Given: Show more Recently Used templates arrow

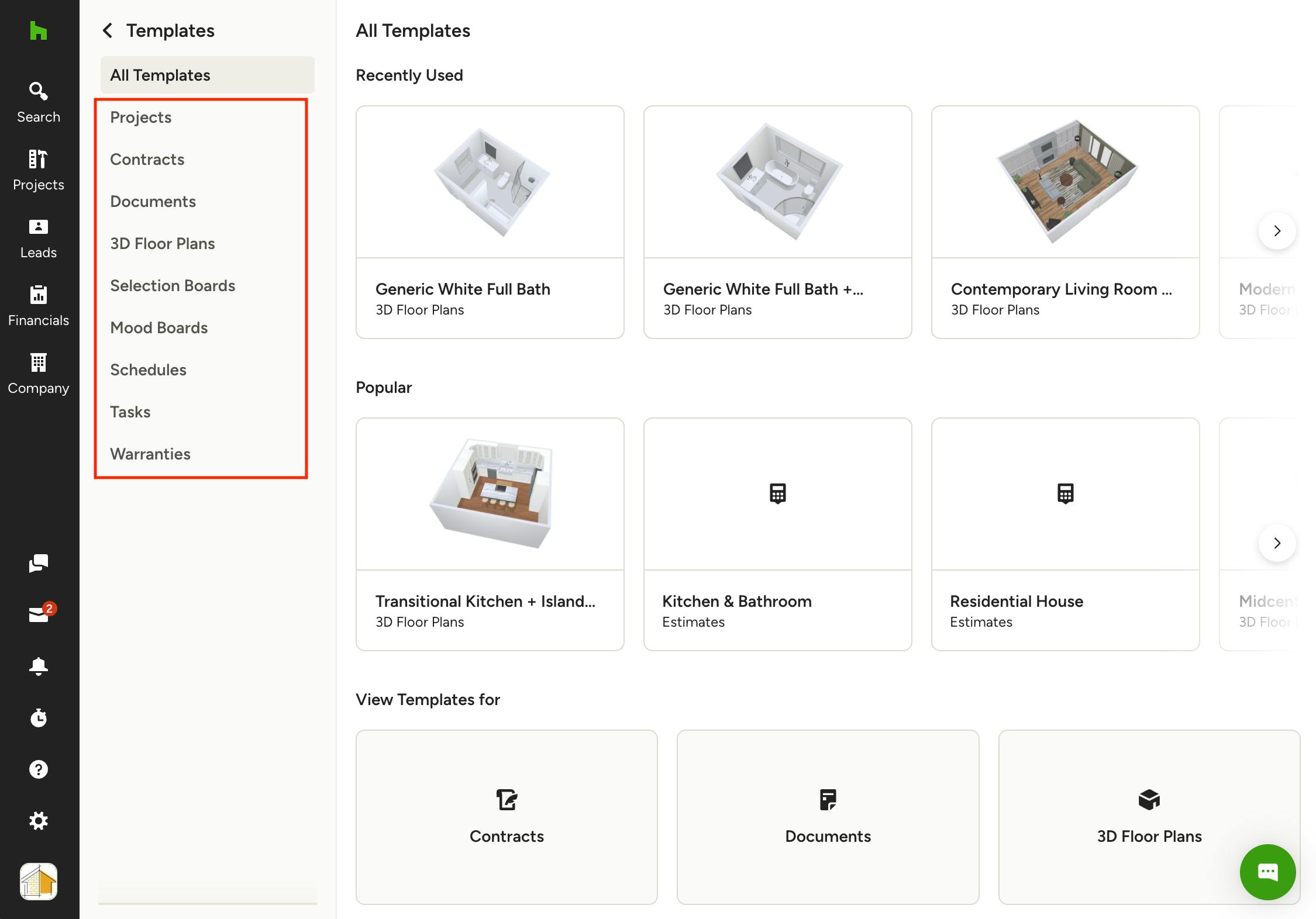Looking at the screenshot, I should [x=1277, y=231].
